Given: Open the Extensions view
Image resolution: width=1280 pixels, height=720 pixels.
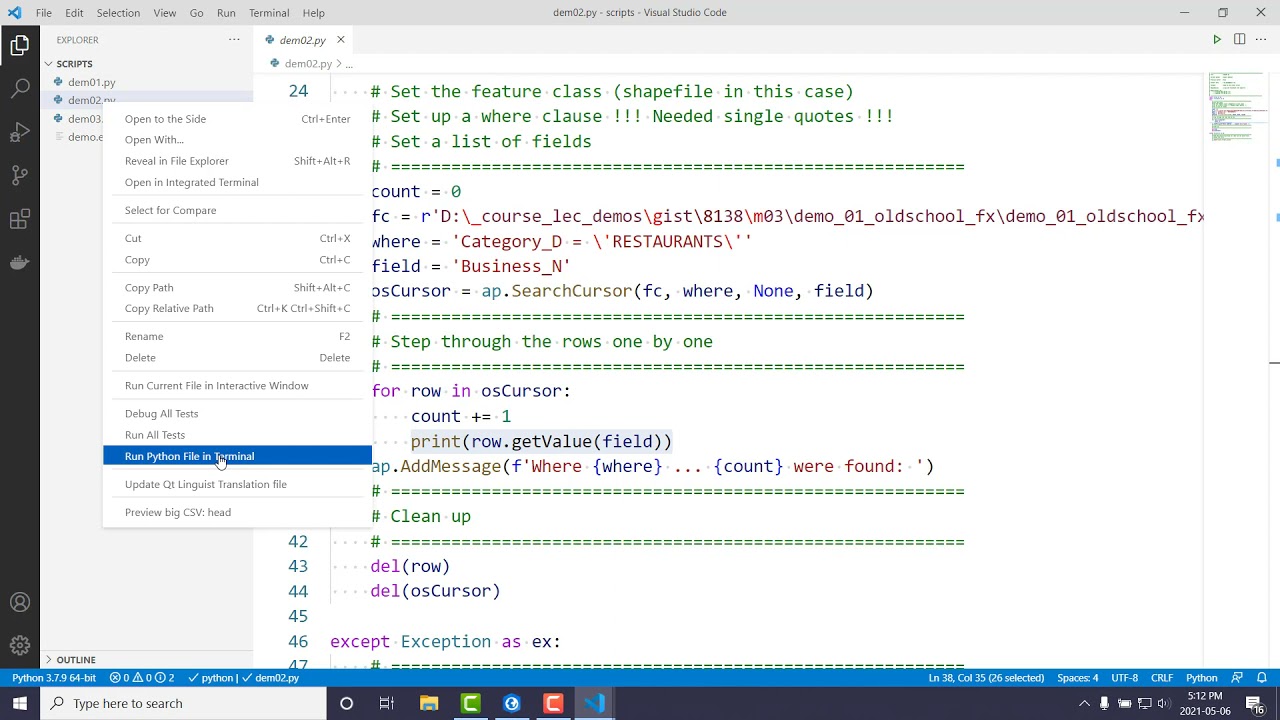Looking at the screenshot, I should 20,220.
